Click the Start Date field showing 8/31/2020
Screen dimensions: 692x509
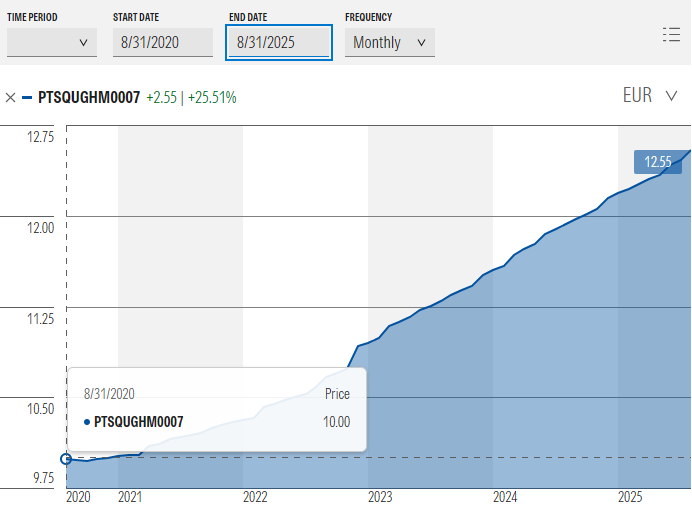[x=163, y=42]
